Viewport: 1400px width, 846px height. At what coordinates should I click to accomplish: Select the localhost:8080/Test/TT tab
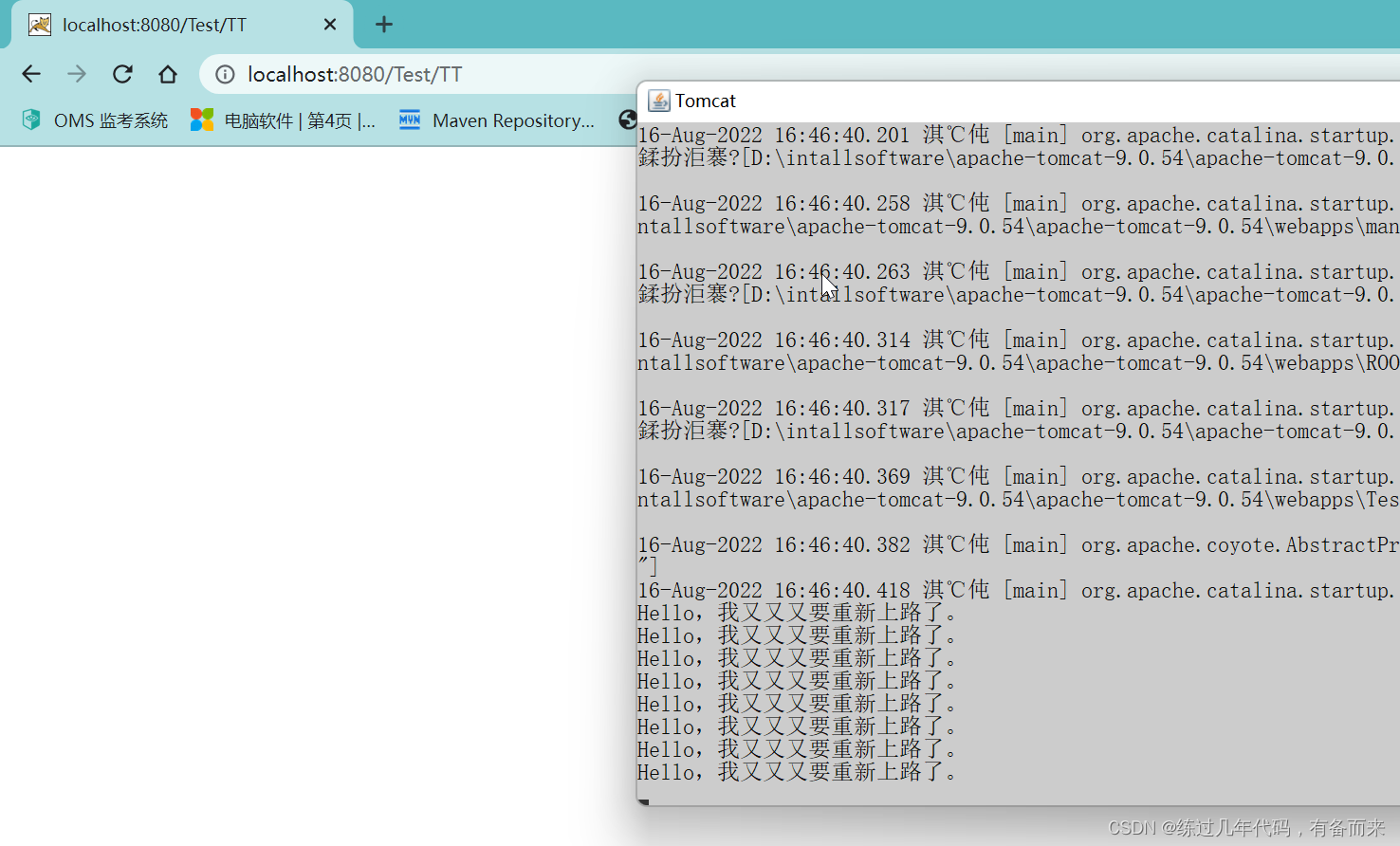182,25
